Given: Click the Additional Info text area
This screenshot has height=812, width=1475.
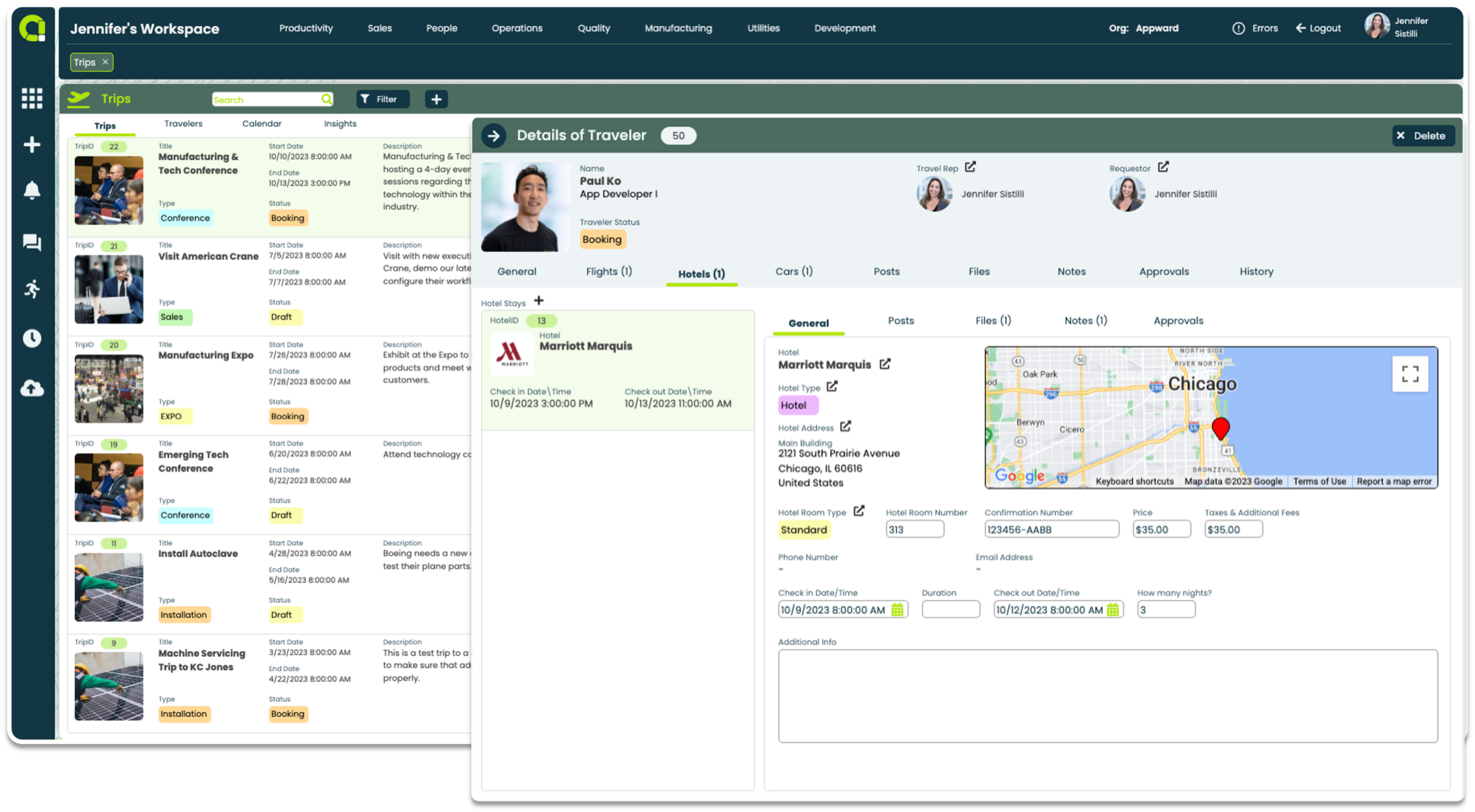Looking at the screenshot, I should (1107, 696).
